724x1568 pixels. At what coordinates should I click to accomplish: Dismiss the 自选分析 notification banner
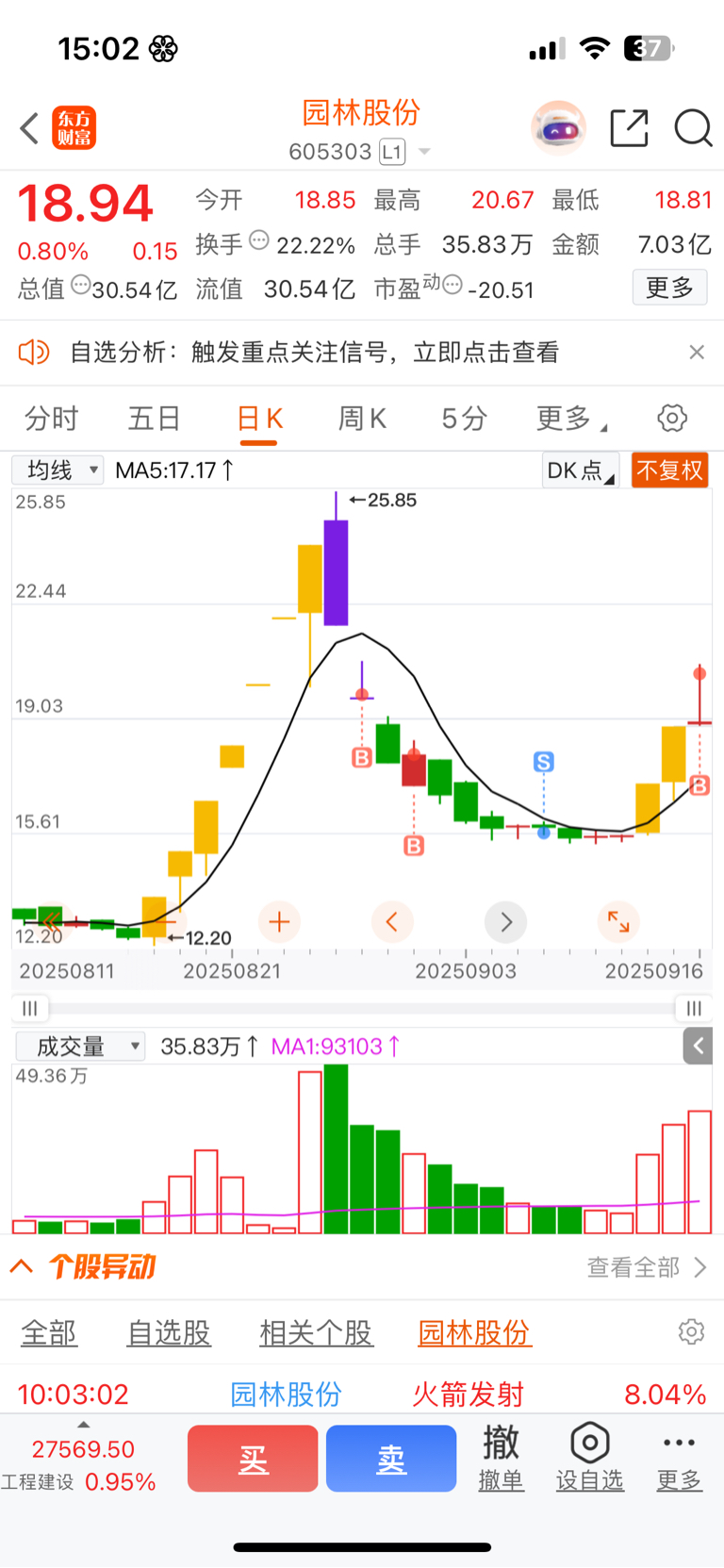click(697, 352)
